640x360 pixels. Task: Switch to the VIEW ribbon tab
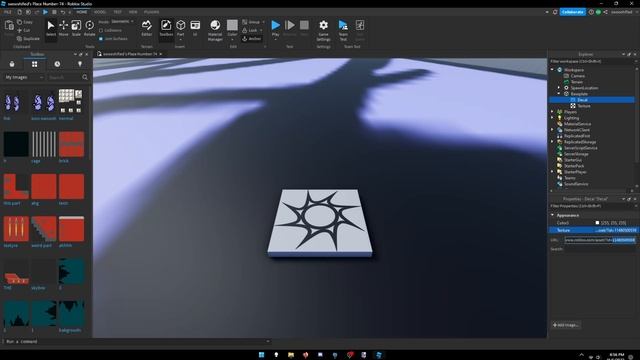133,12
